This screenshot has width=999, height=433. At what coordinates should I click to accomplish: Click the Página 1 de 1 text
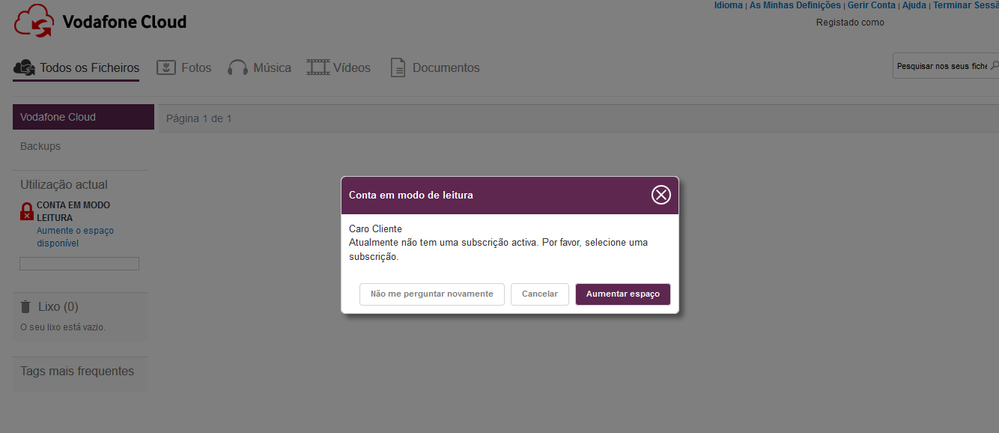click(199, 118)
